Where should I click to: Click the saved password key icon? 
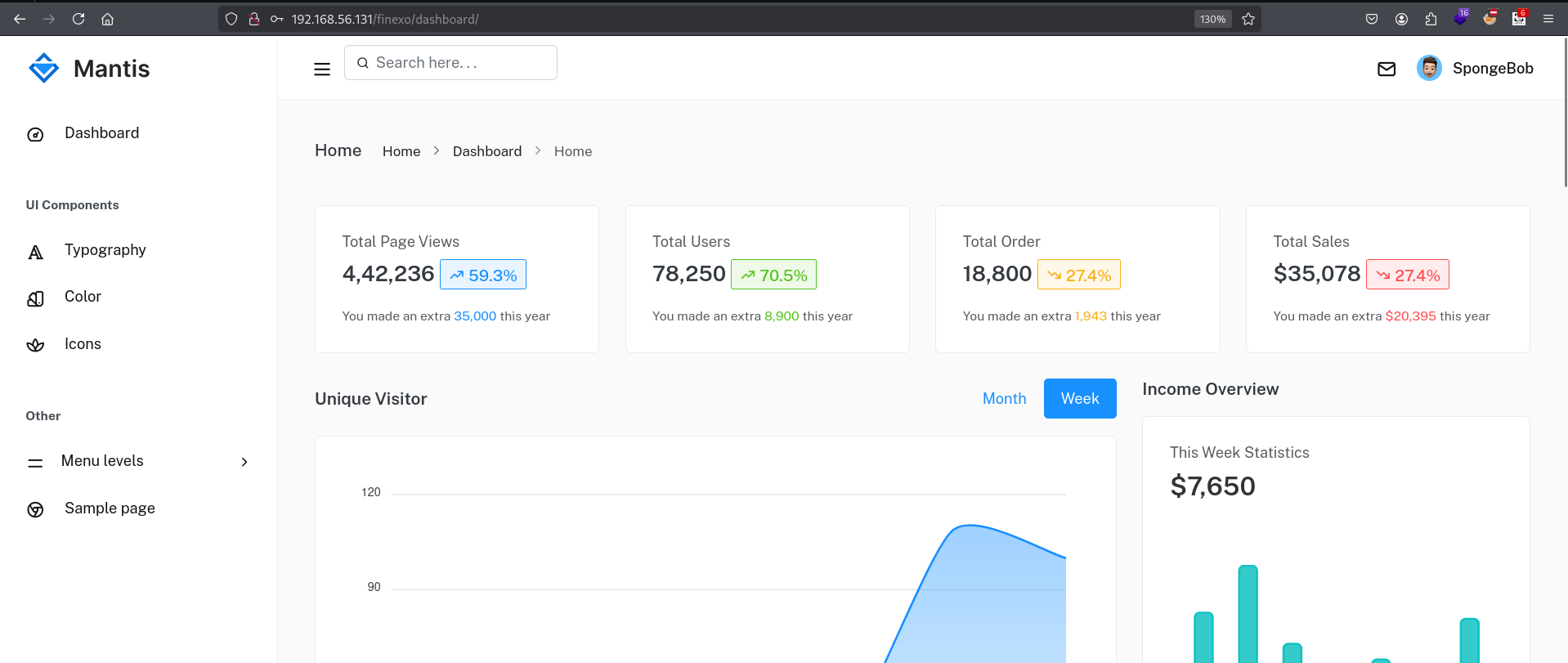tap(277, 19)
